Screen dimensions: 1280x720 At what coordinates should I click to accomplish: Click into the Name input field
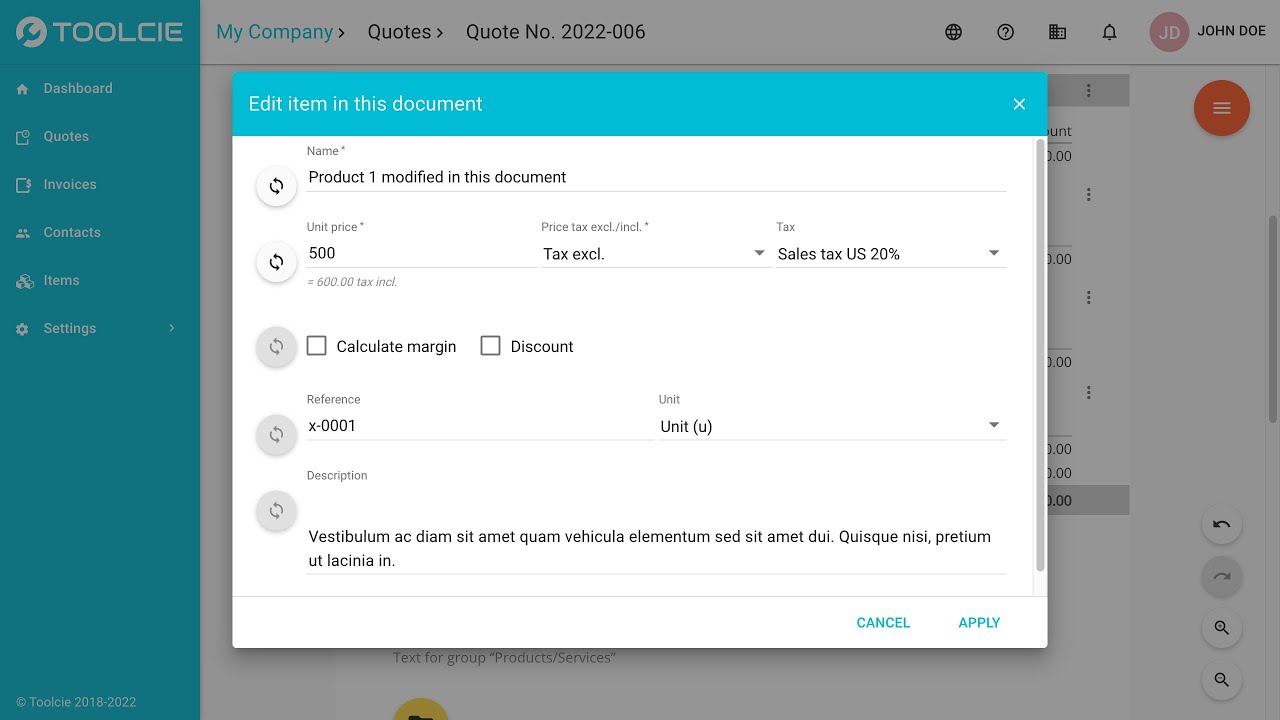point(656,177)
